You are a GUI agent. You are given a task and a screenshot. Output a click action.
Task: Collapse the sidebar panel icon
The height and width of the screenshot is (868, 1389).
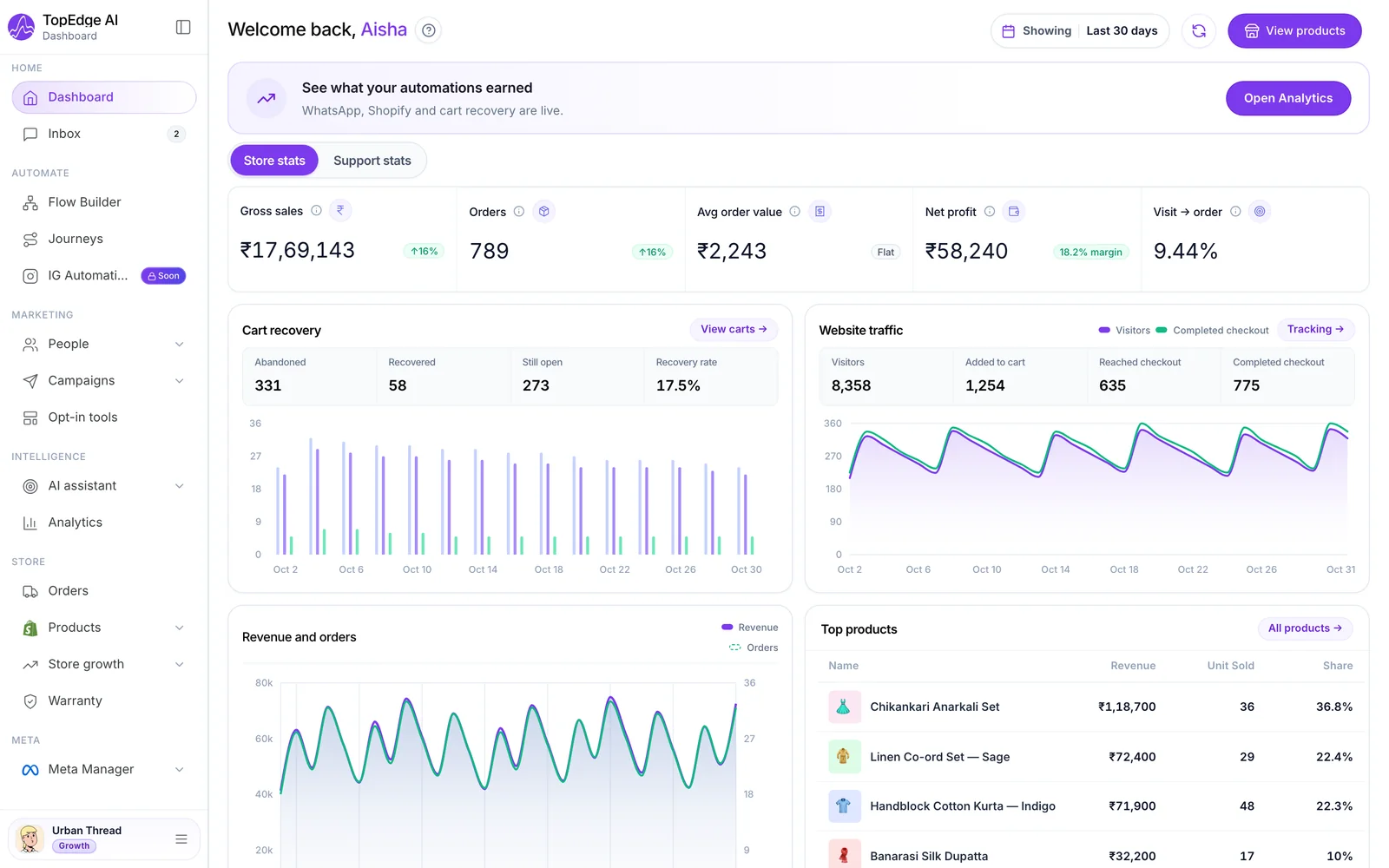click(183, 27)
